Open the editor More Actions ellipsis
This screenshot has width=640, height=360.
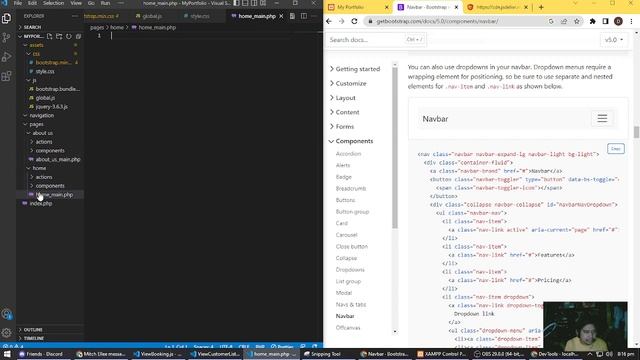314,16
